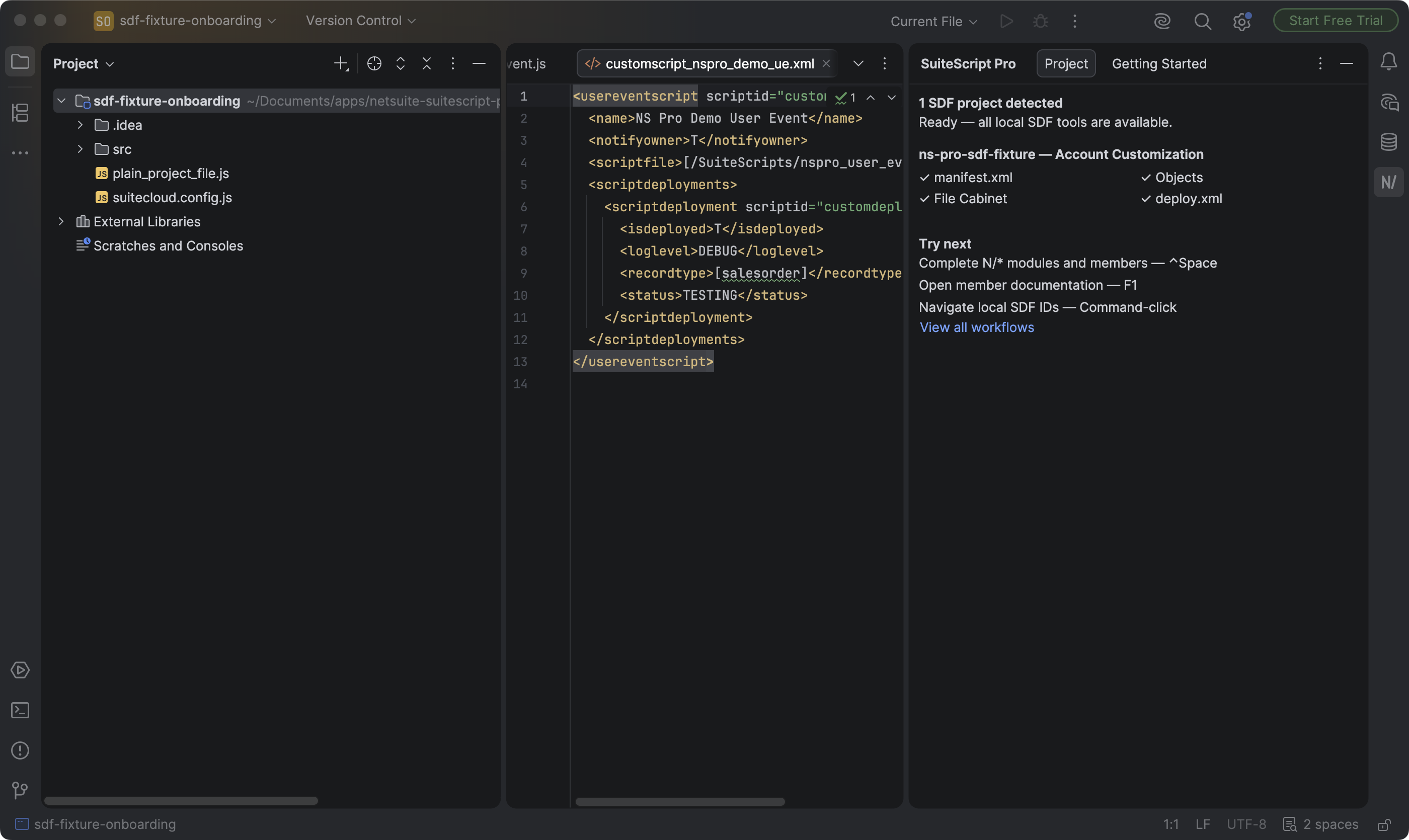Image resolution: width=1409 pixels, height=840 pixels.
Task: Click Project panel horizontal scrollbar
Action: coord(181,801)
